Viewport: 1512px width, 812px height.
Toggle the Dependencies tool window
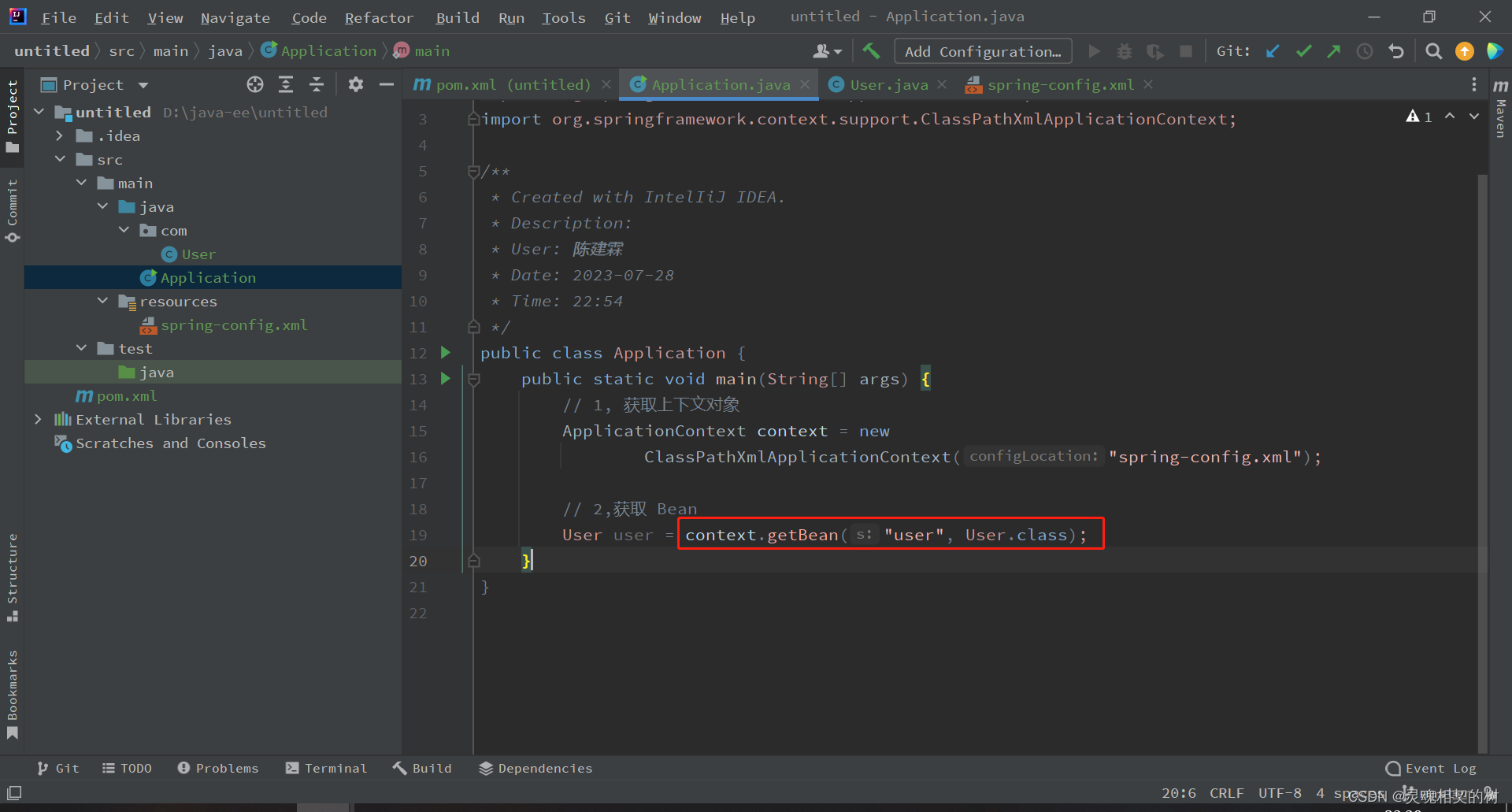point(535,768)
